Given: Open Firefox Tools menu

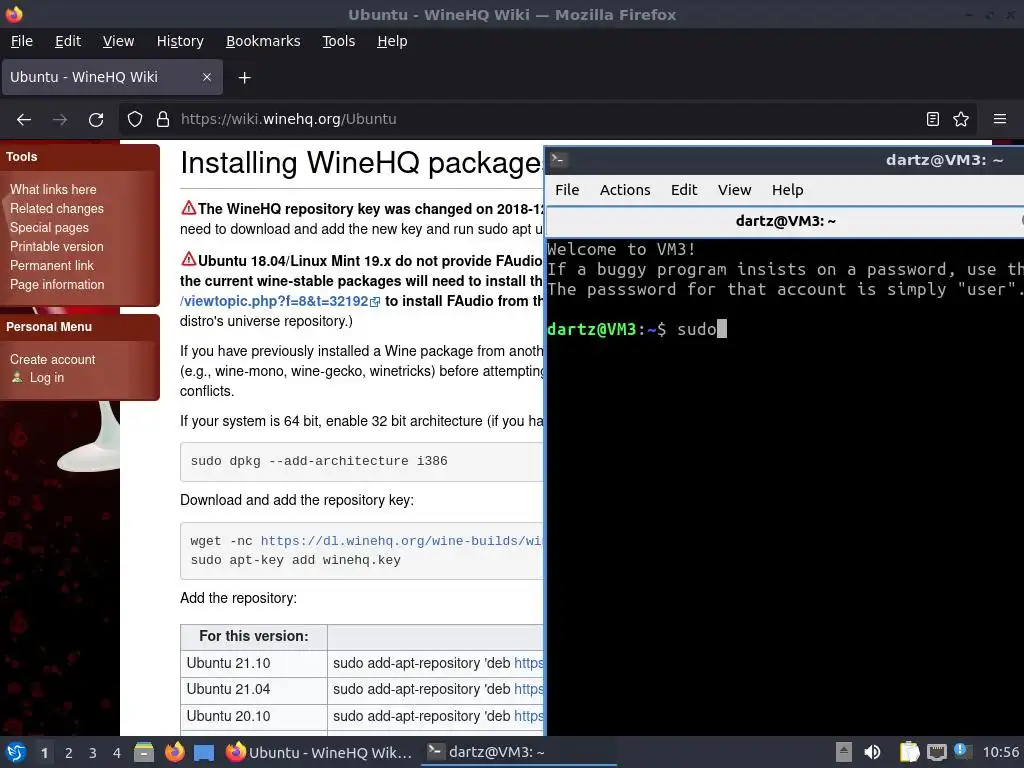Looking at the screenshot, I should (x=338, y=41).
